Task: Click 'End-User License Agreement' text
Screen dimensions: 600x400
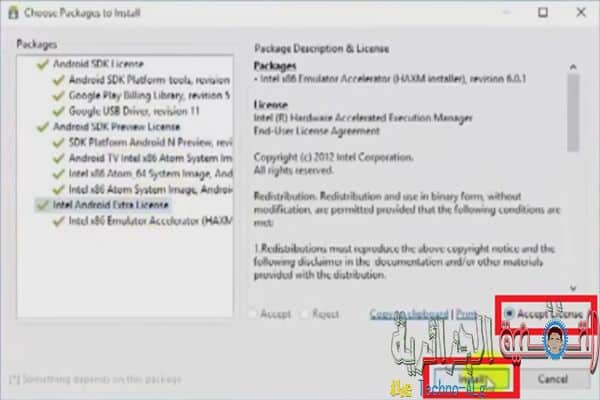Action: point(317,131)
